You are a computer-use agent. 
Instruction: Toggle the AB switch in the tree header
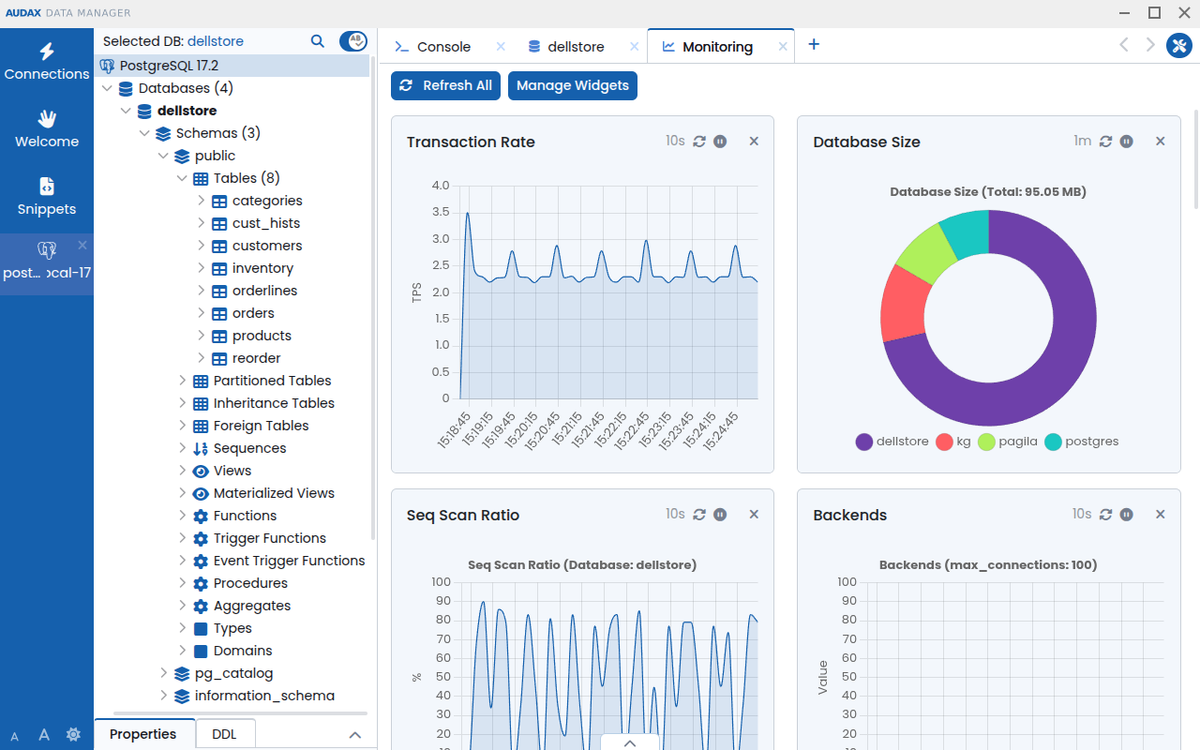[354, 41]
